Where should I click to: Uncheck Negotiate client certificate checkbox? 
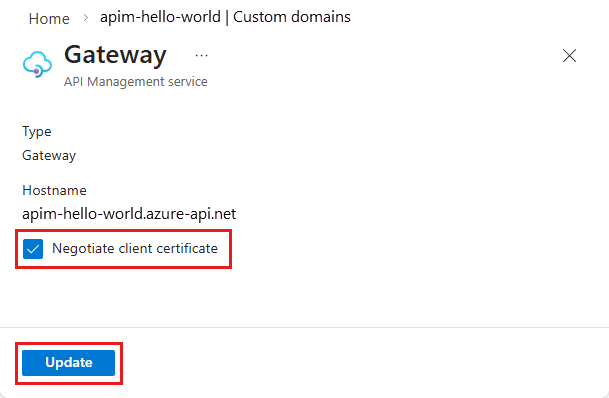click(x=33, y=249)
